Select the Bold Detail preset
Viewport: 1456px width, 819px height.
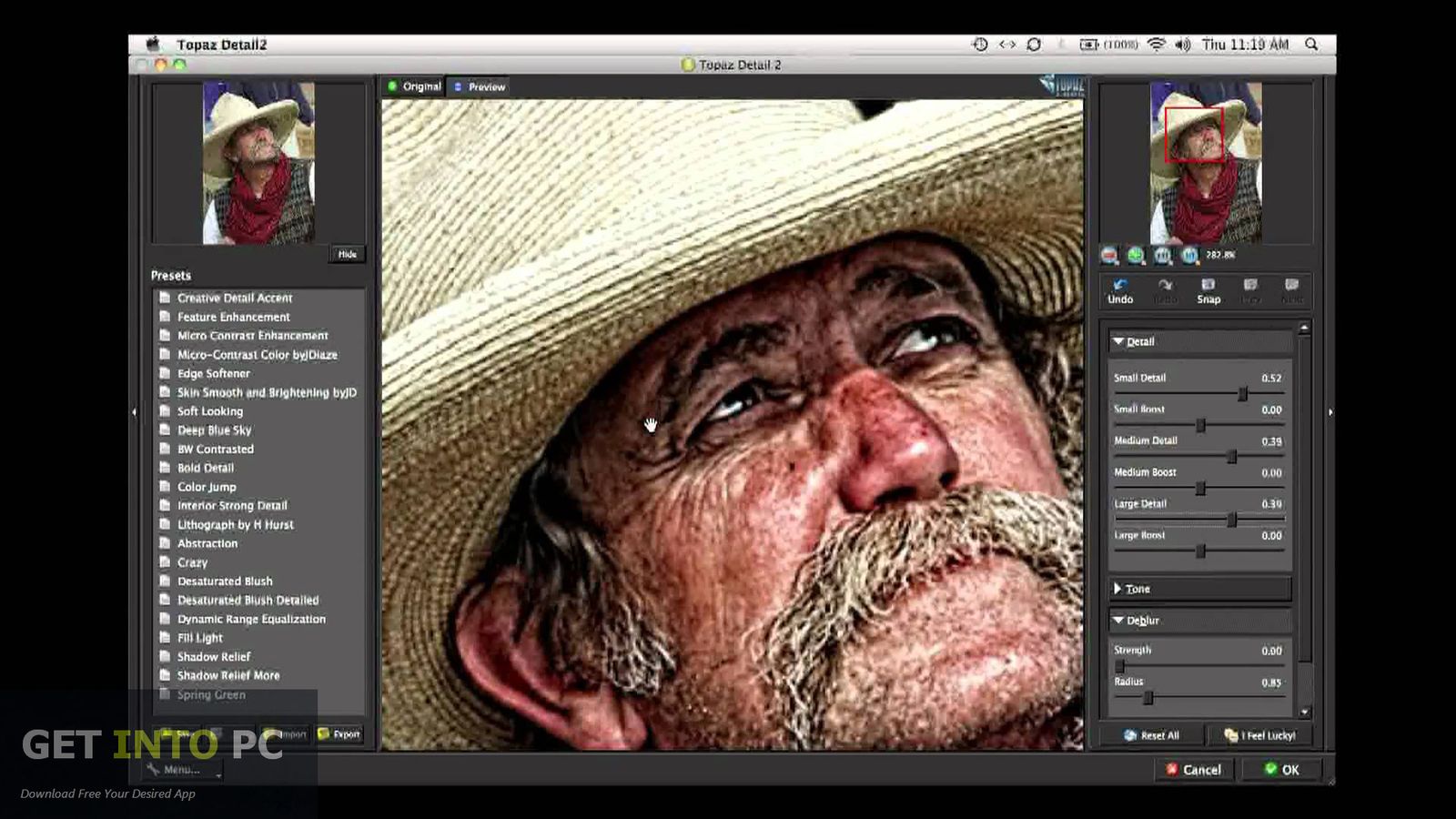coord(205,468)
